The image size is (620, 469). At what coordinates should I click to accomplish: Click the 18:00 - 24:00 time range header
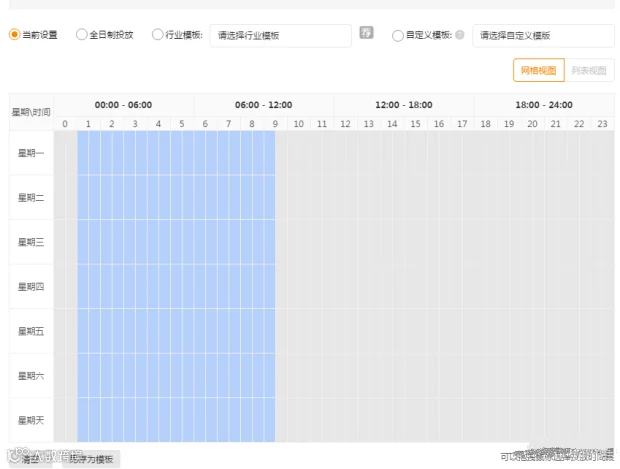544,105
